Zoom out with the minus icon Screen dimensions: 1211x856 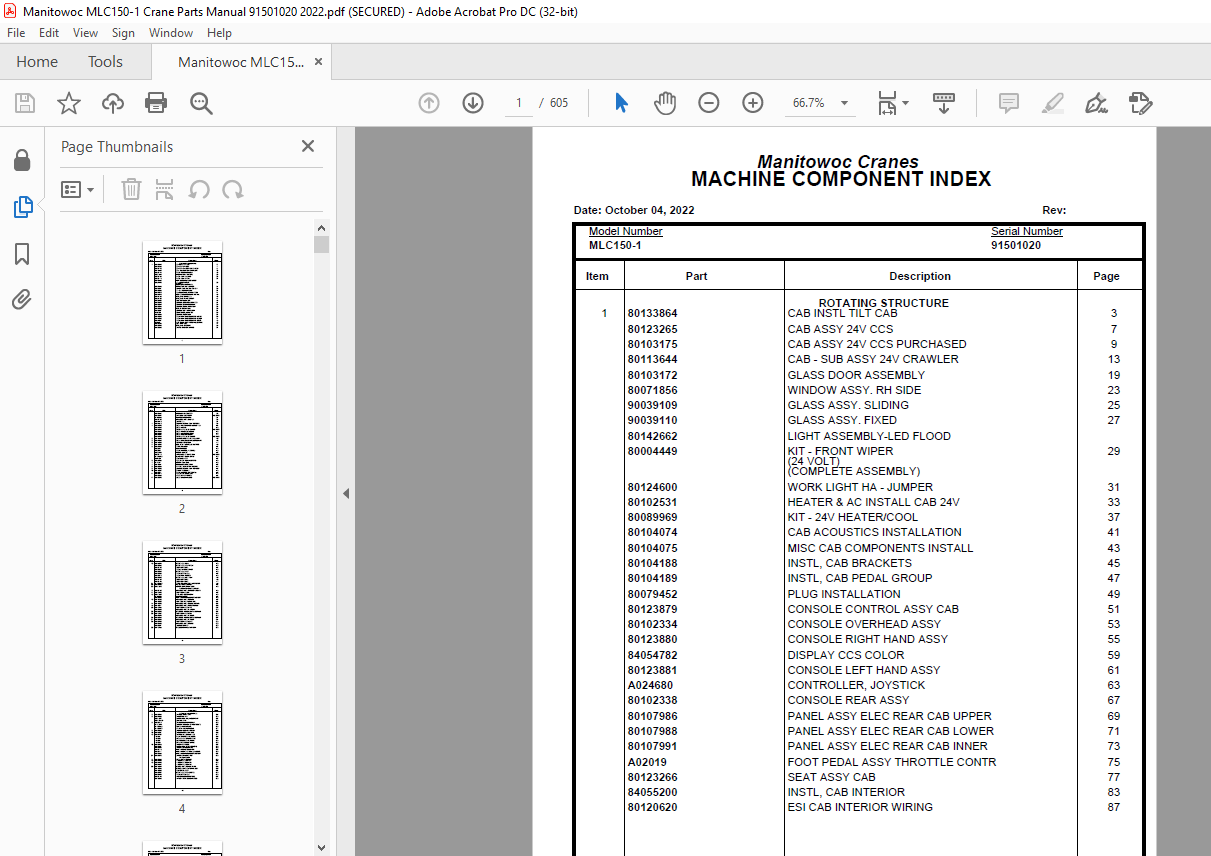coord(709,103)
